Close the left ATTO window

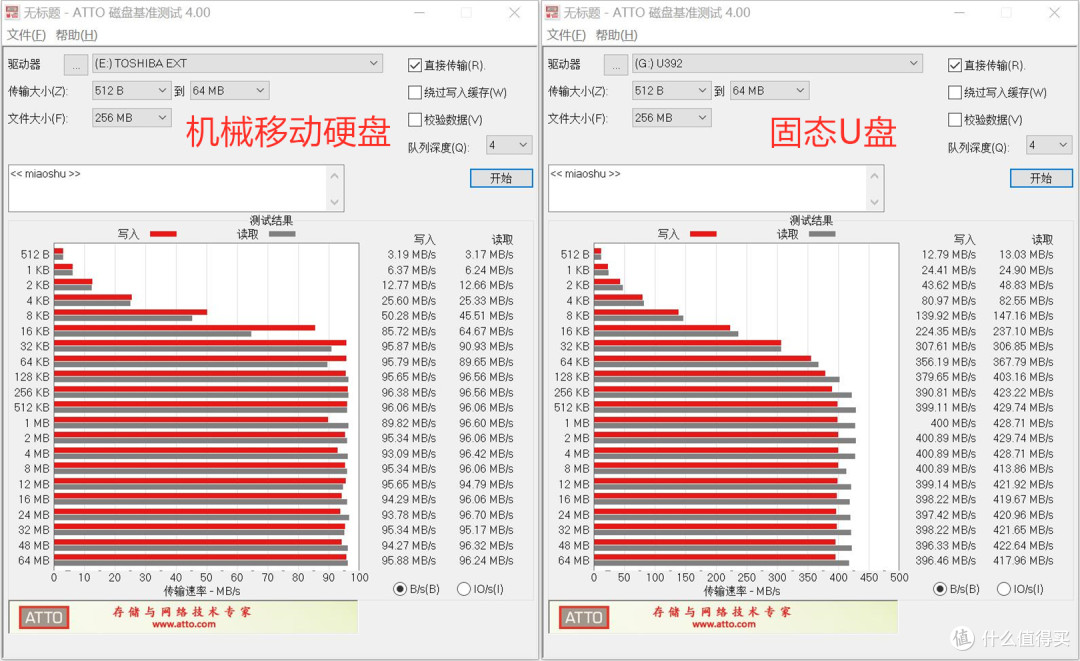(515, 12)
